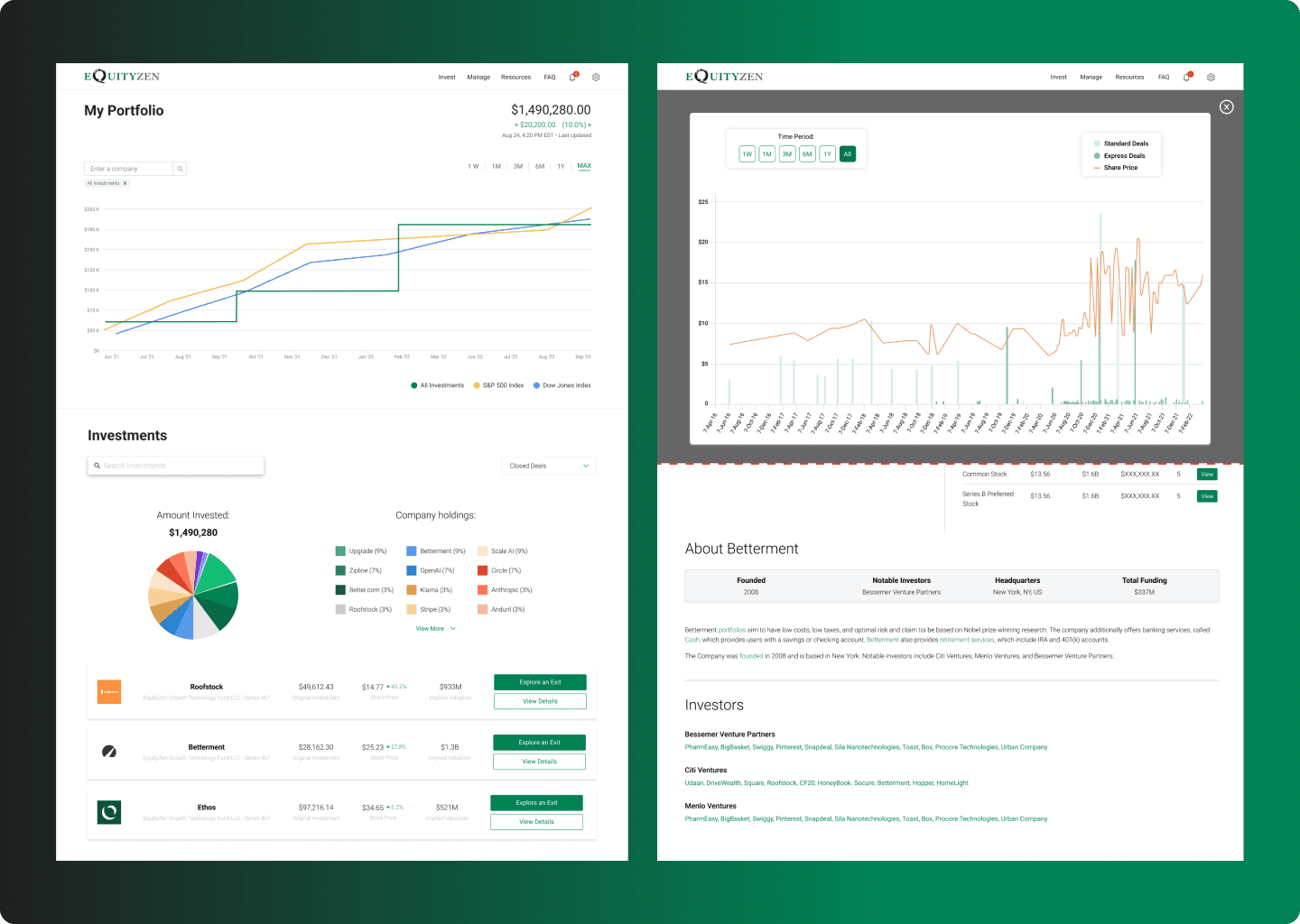Click View button for Common Stock row
Viewport: 1300px width, 924px height.
tap(1207, 475)
